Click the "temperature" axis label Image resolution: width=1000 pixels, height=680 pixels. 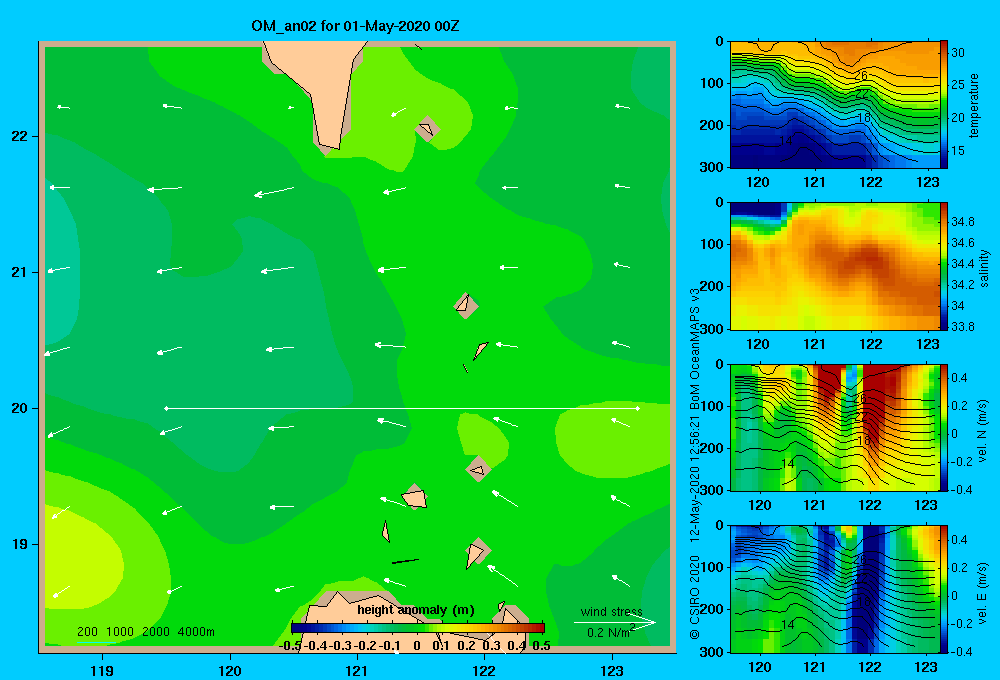[974, 105]
